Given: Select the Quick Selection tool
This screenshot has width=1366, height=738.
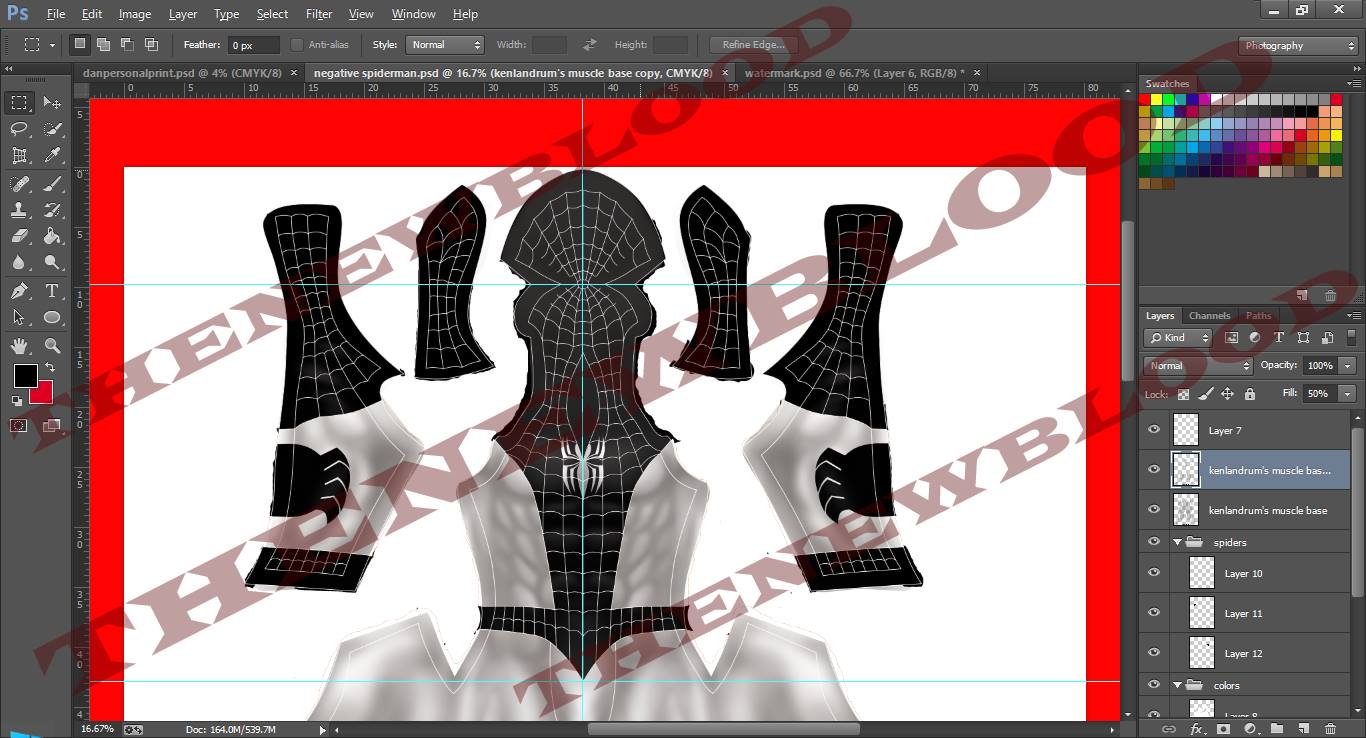Looking at the screenshot, I should [52, 129].
